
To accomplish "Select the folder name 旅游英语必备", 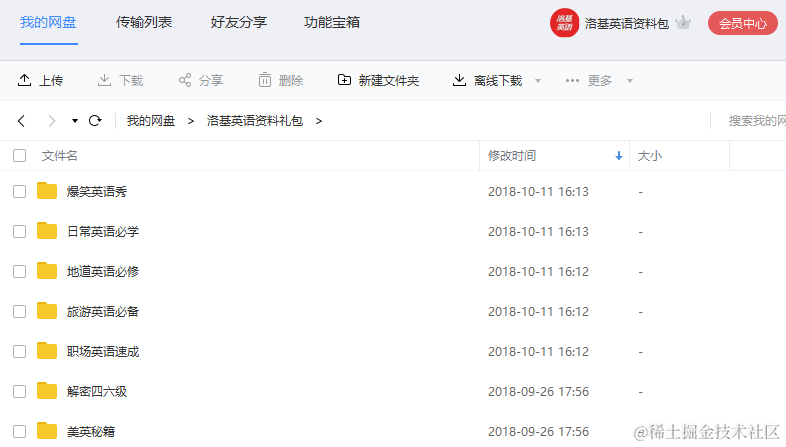I will coord(103,312).
